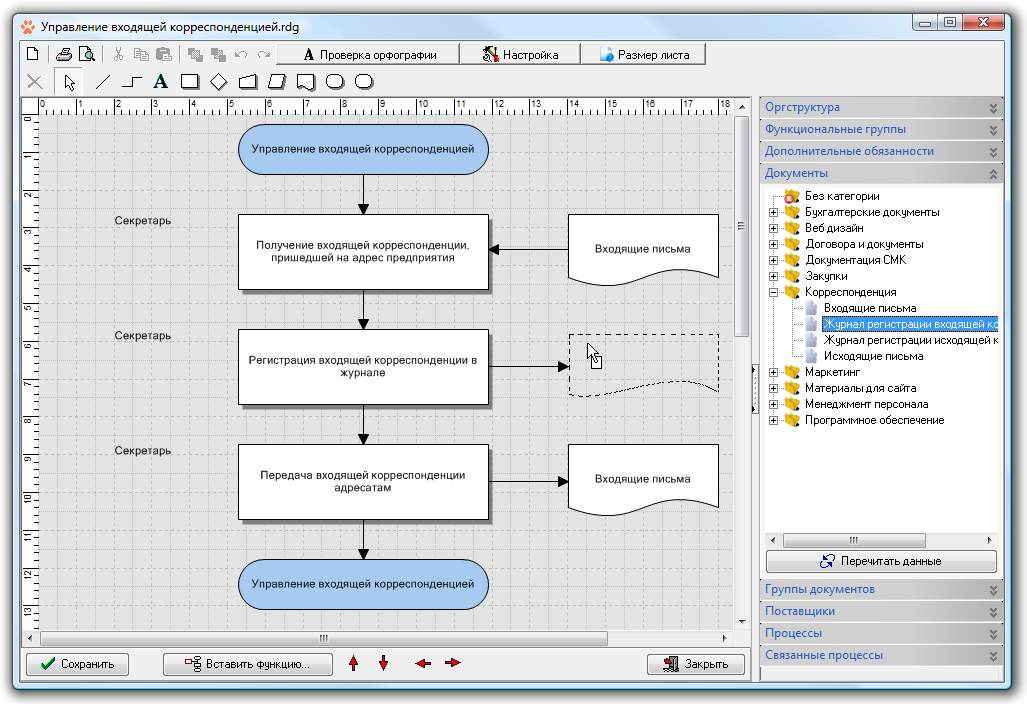
Task: Expand the Маркетинг folder node
Action: coord(774,373)
